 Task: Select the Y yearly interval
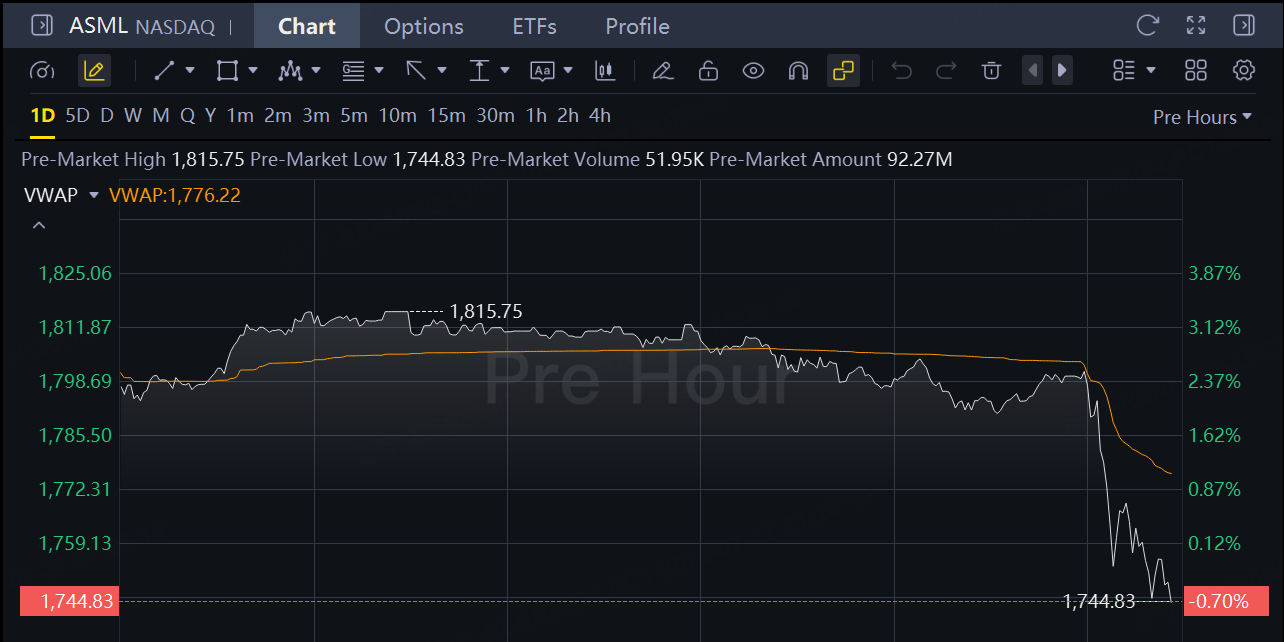click(x=210, y=116)
